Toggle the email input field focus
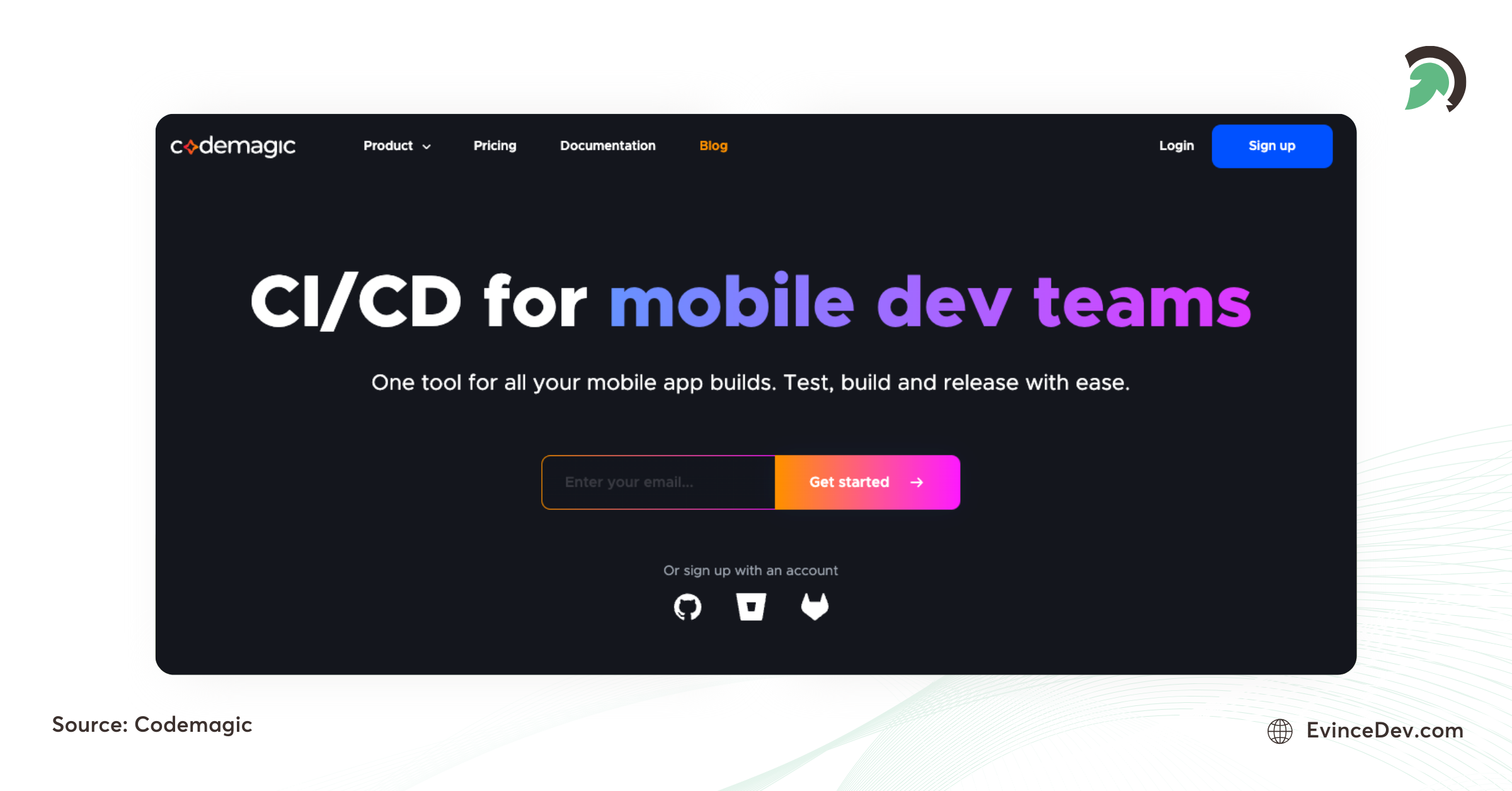The image size is (1512, 791). pyautogui.click(x=660, y=482)
